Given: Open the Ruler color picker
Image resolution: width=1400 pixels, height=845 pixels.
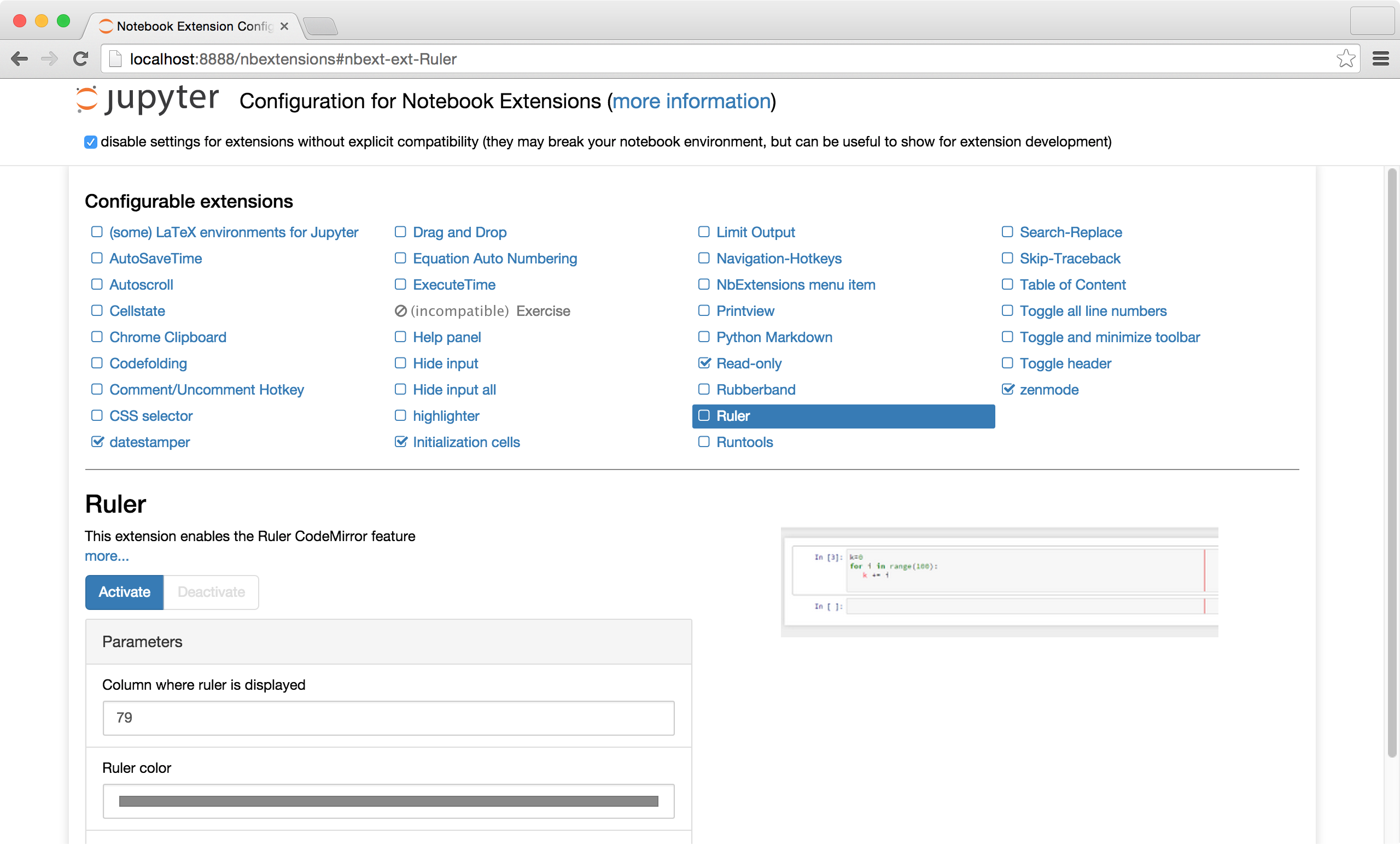Looking at the screenshot, I should coord(388,801).
